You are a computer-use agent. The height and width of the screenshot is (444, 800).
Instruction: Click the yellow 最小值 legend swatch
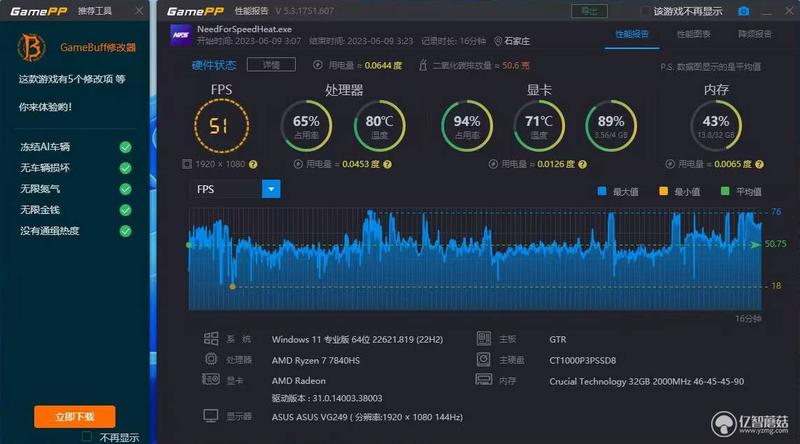(x=663, y=191)
